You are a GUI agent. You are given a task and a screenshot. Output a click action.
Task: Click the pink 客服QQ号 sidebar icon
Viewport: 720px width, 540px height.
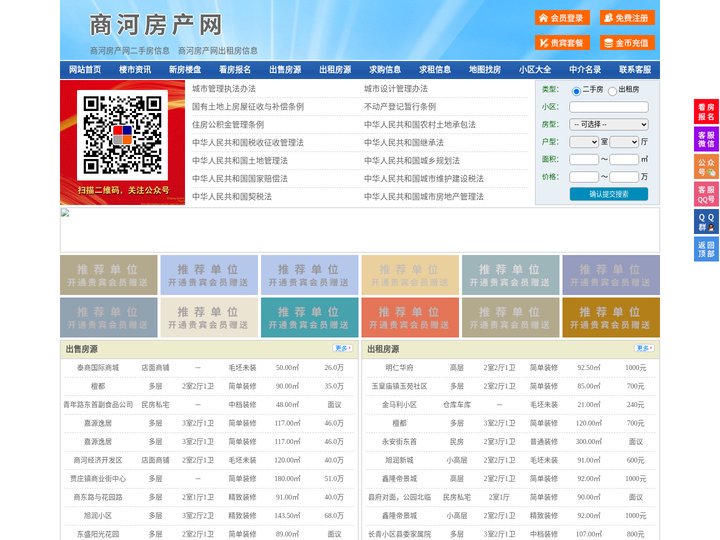706,194
